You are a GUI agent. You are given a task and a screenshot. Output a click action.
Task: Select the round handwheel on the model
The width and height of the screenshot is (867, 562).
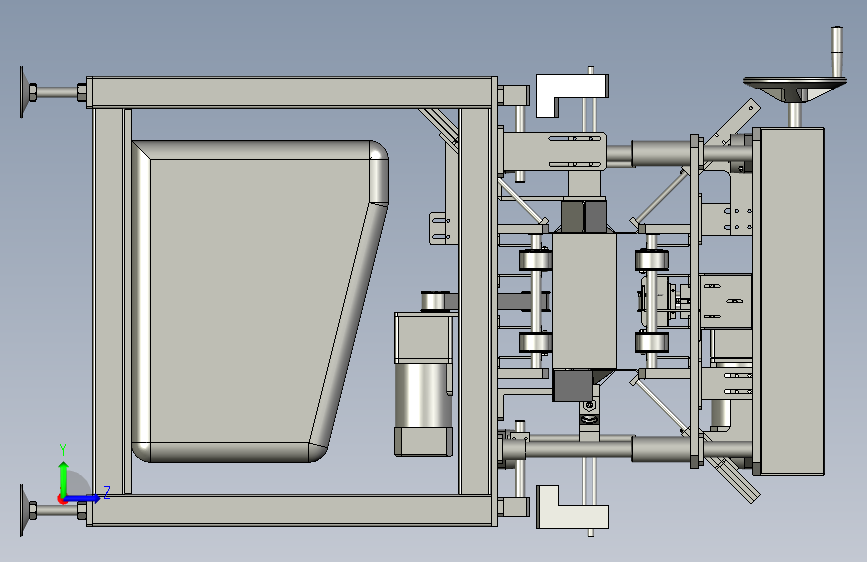point(795,90)
